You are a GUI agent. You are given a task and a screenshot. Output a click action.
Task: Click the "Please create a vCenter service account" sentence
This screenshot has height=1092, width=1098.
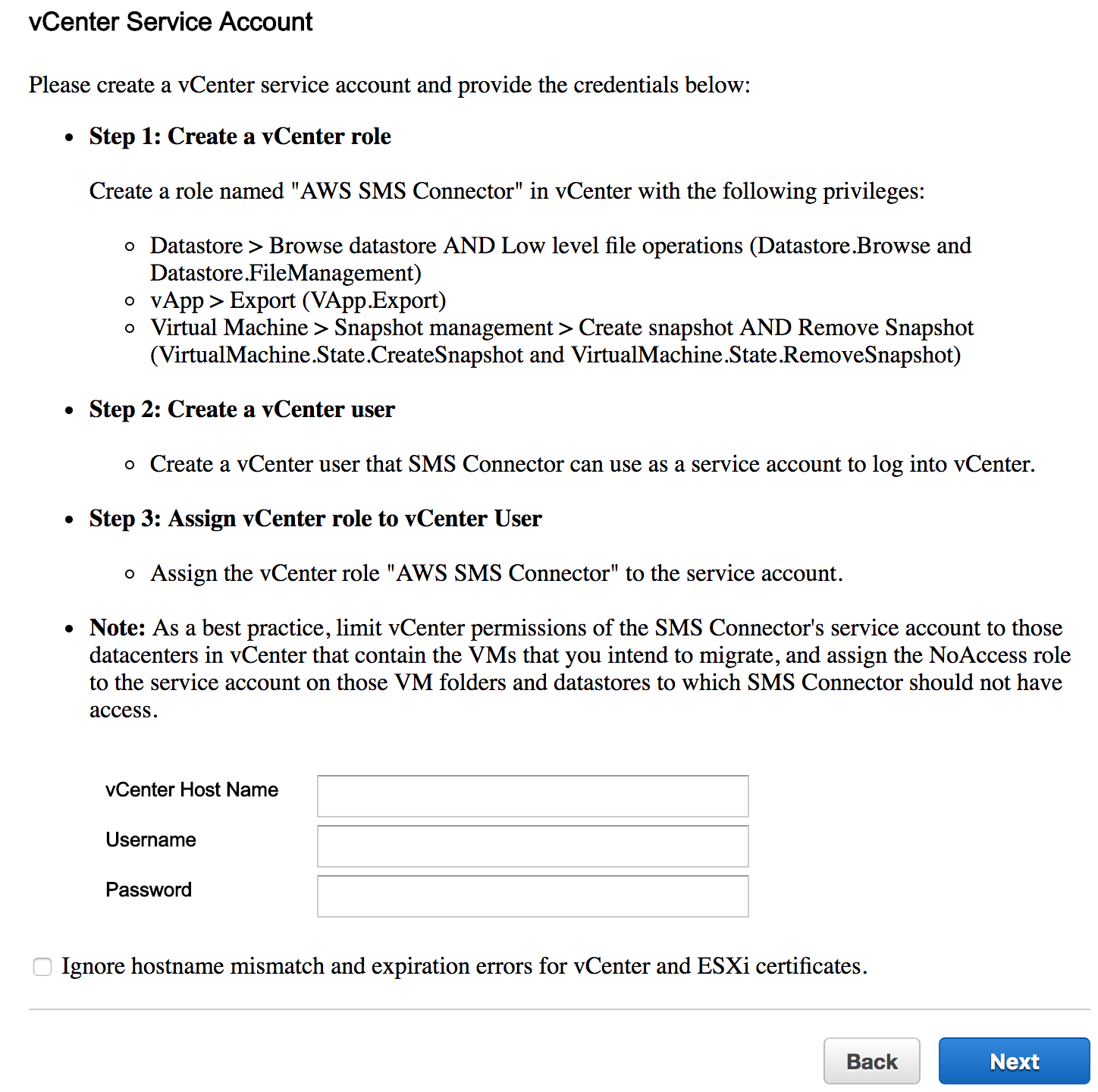tap(389, 85)
